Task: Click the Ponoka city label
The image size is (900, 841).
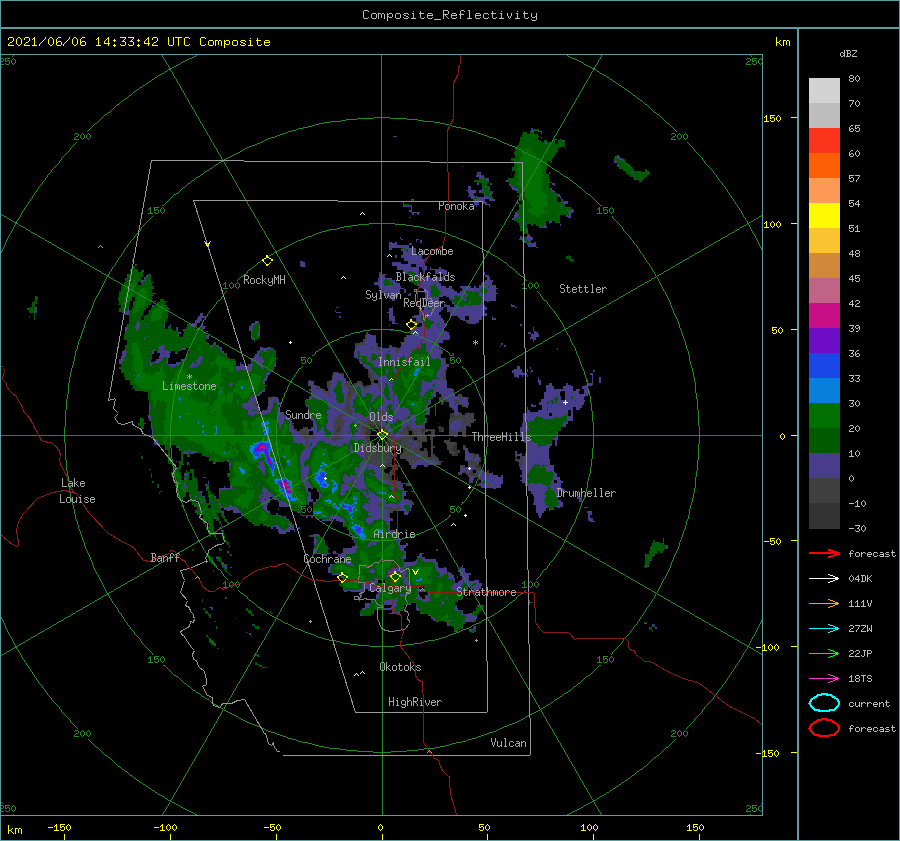Action: click(456, 206)
